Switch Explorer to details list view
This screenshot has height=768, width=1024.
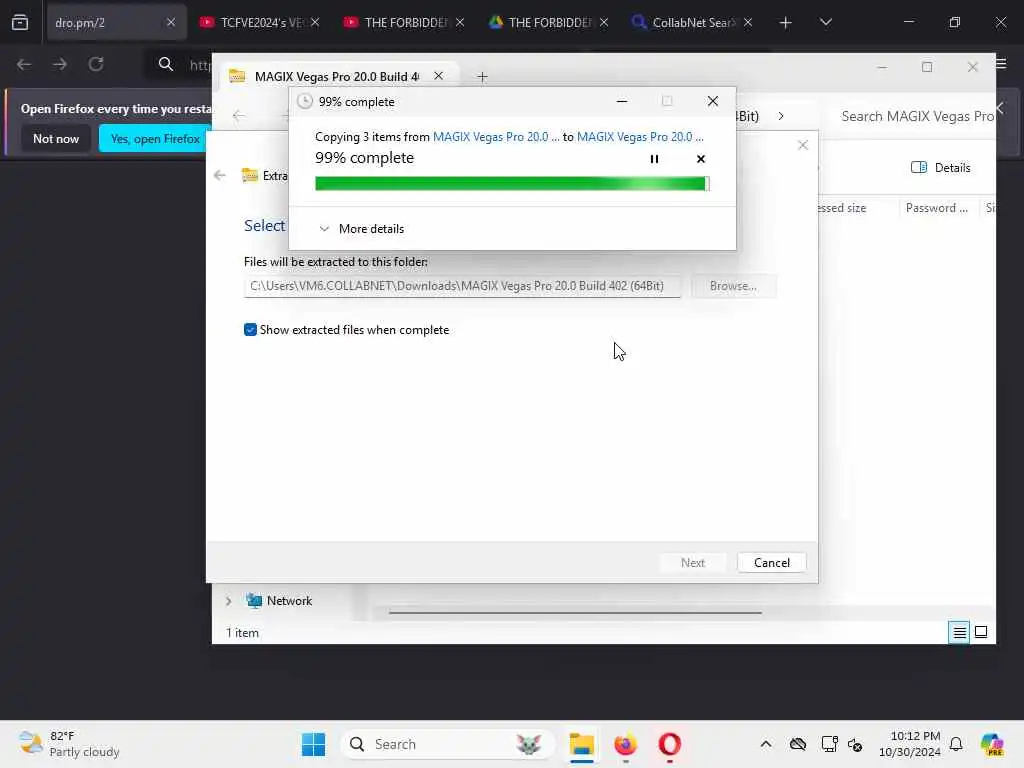tap(959, 632)
